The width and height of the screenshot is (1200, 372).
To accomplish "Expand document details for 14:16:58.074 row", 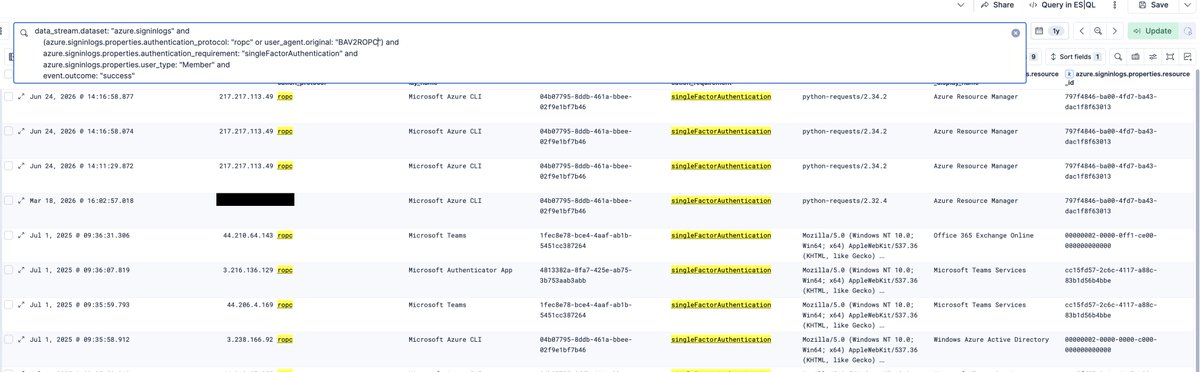I will point(22,131).
